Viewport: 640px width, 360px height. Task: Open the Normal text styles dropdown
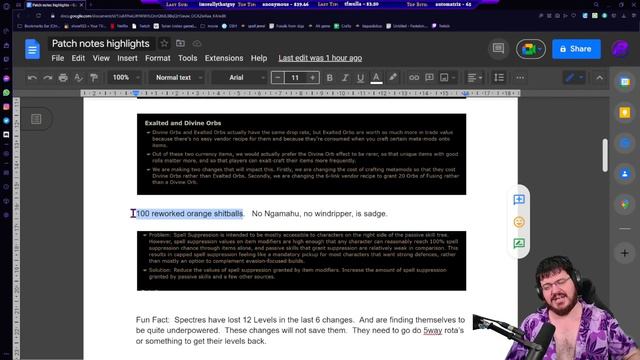pyautogui.click(x=178, y=78)
